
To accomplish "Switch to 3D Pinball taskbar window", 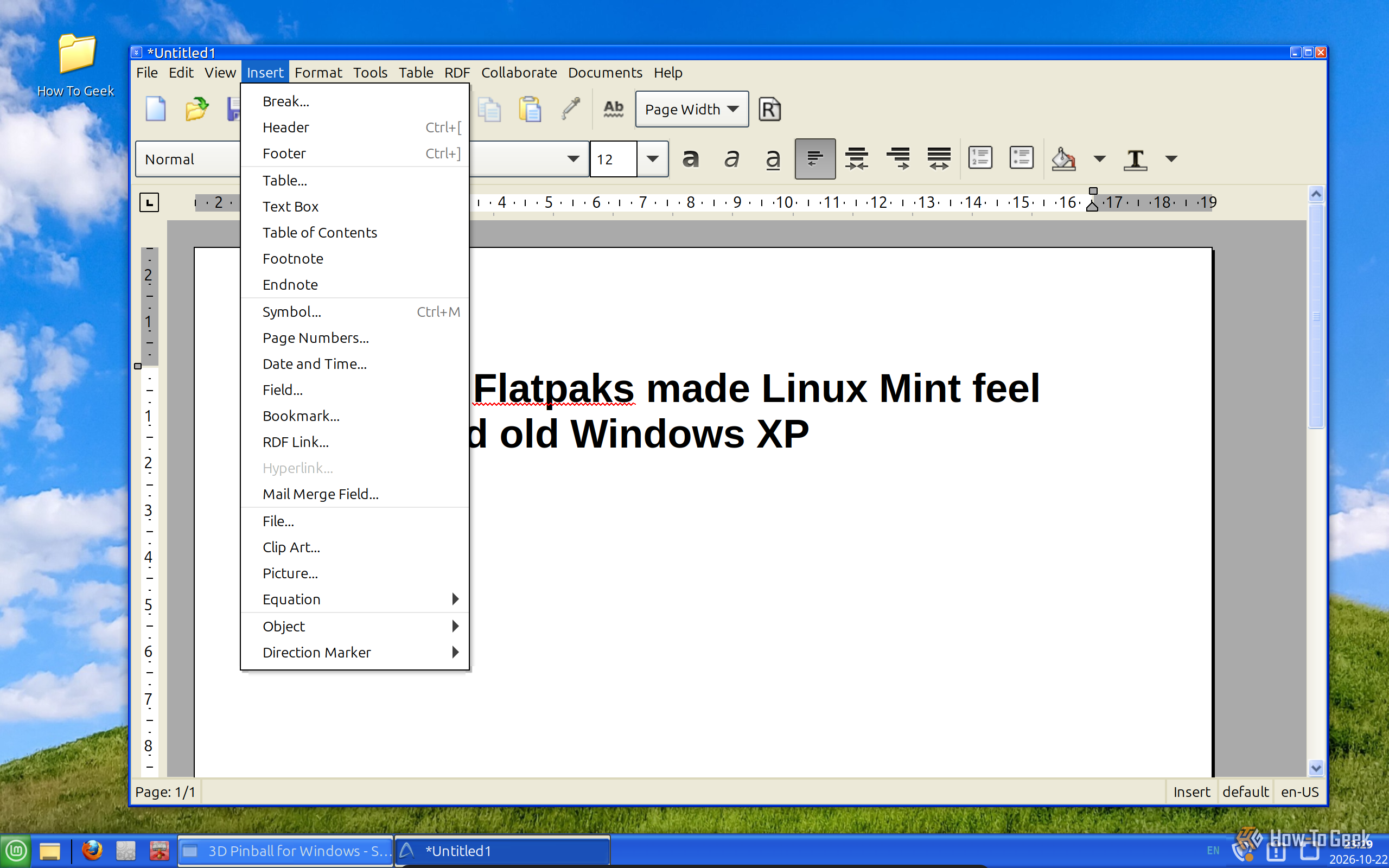I will pos(286,850).
